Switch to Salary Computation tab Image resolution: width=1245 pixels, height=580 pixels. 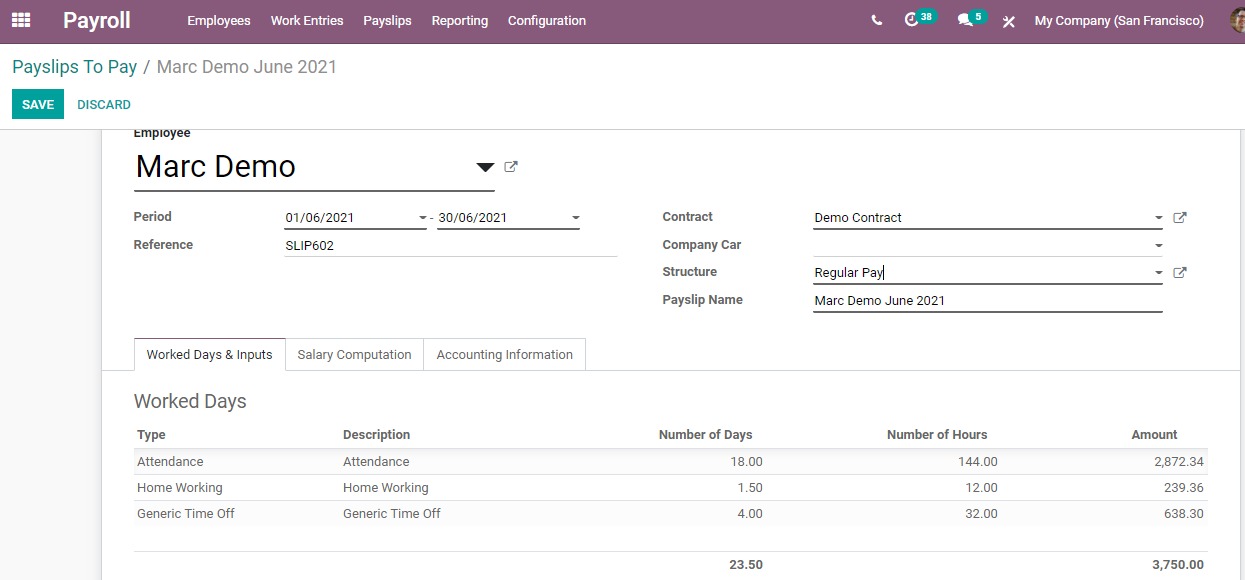click(x=354, y=354)
